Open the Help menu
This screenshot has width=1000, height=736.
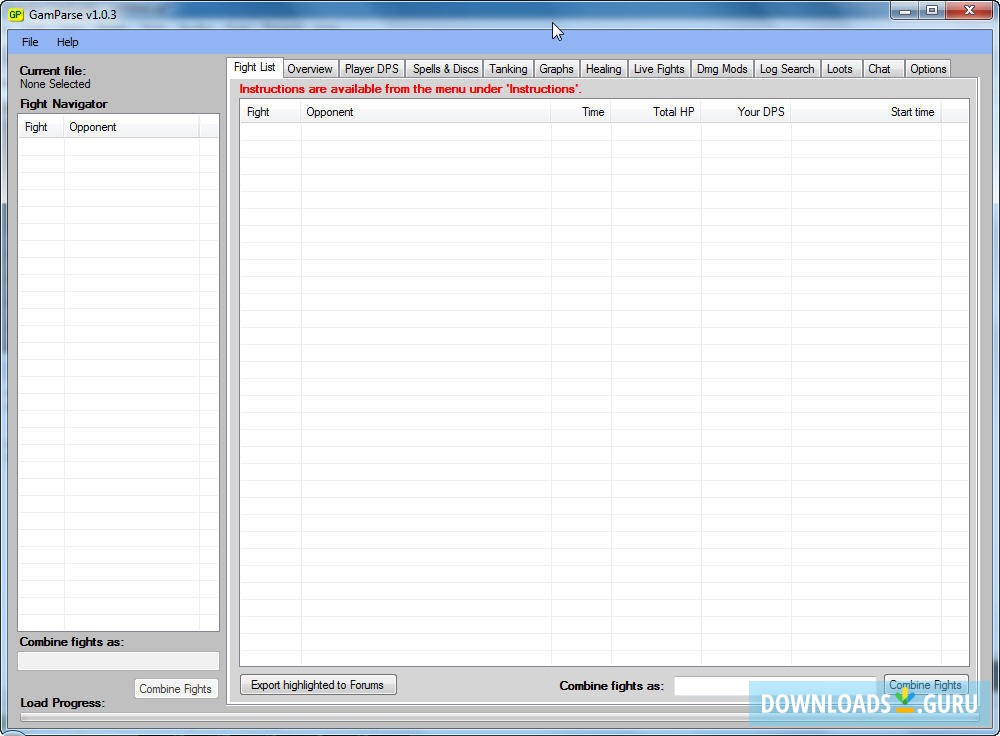(67, 42)
